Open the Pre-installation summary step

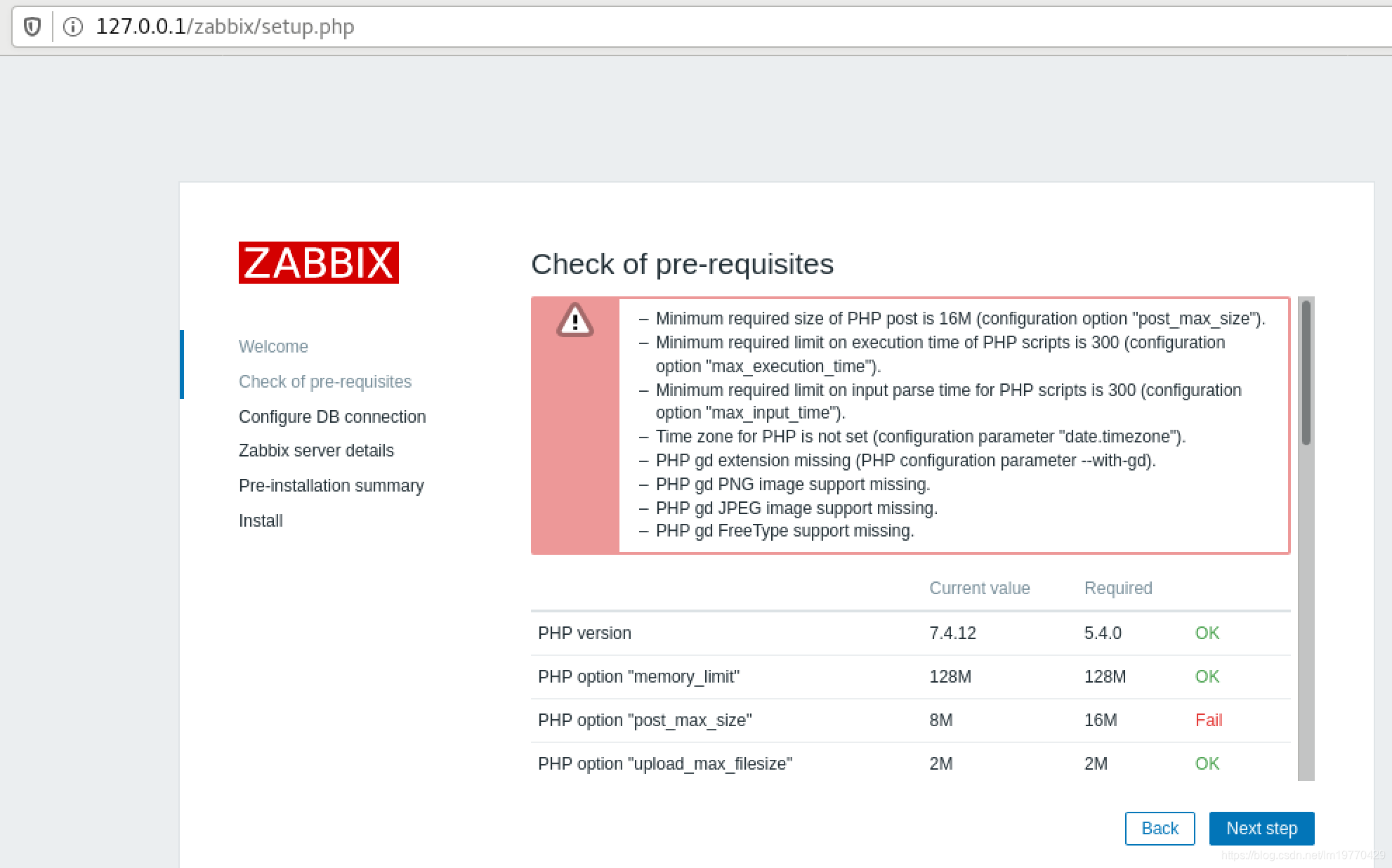pos(331,485)
